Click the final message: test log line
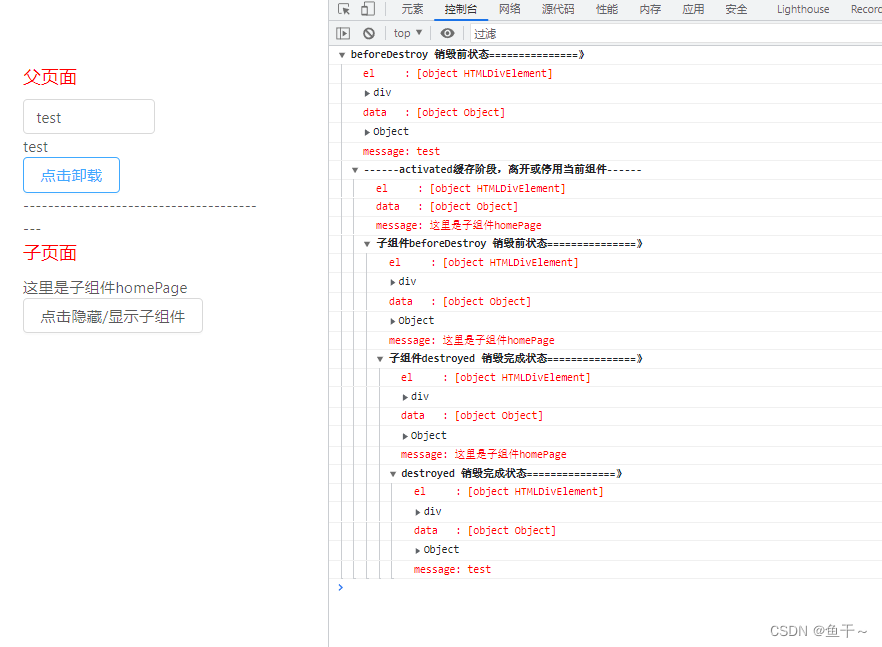Screen dimensions: 882x647 point(452,569)
